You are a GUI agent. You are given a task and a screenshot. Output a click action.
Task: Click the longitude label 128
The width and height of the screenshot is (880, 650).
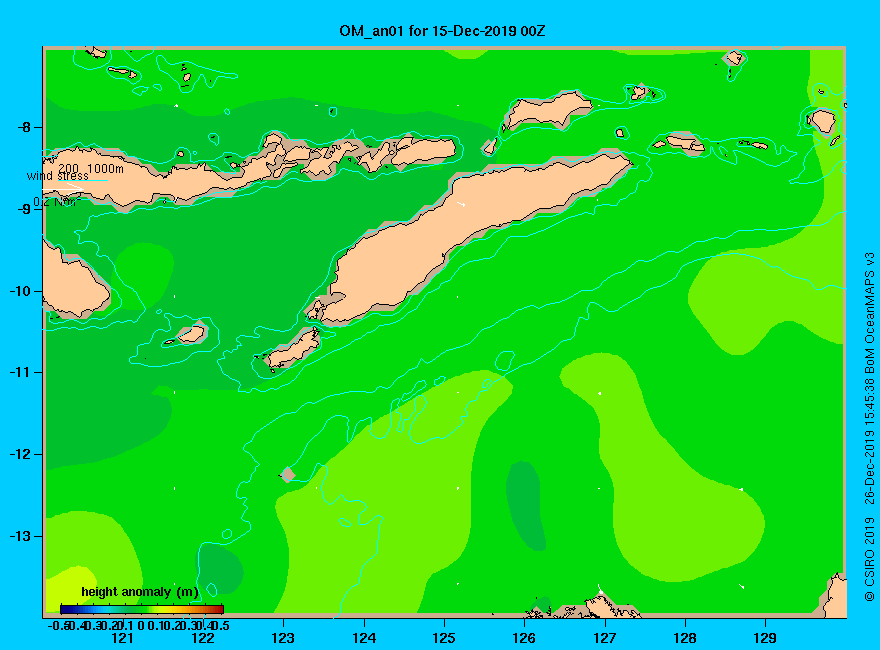click(x=685, y=638)
